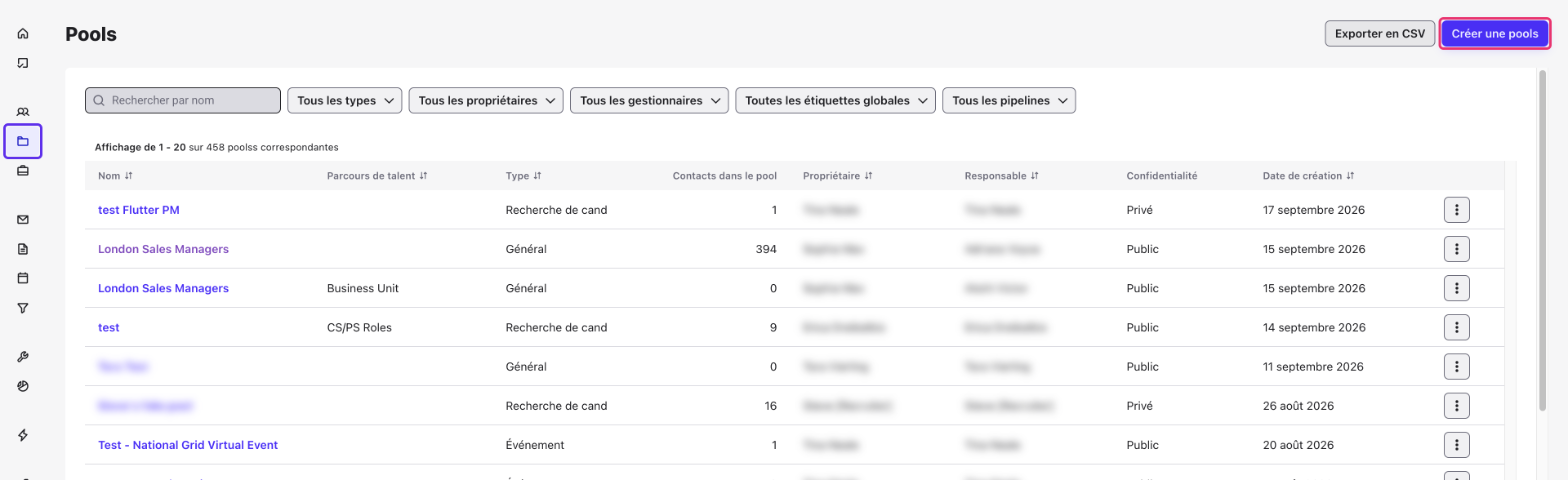Click the bookmark icon in sidebar
The height and width of the screenshot is (480, 1568).
[x=23, y=63]
